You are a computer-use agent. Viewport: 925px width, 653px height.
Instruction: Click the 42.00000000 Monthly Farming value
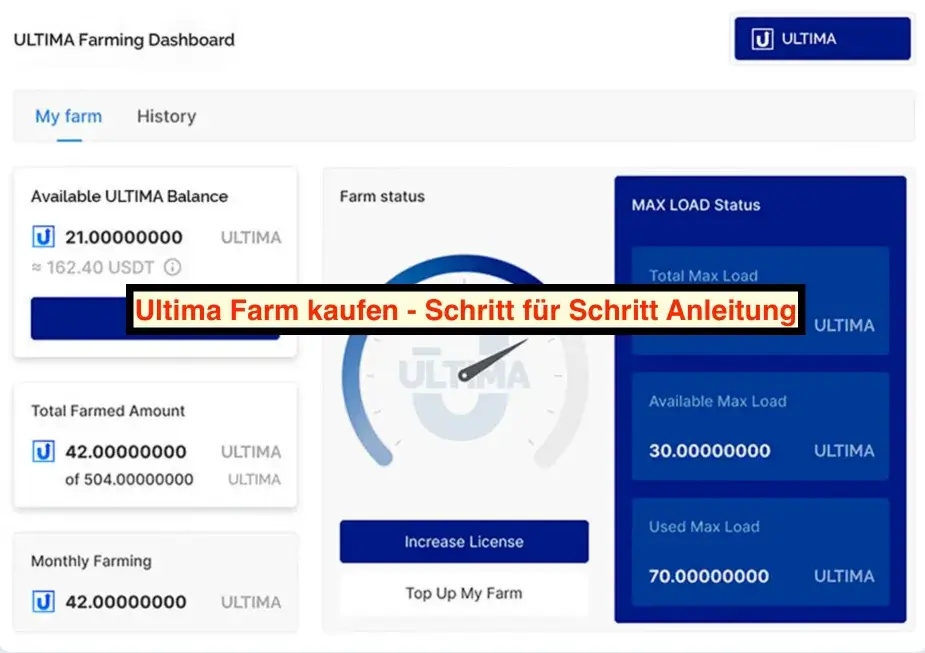(126, 602)
